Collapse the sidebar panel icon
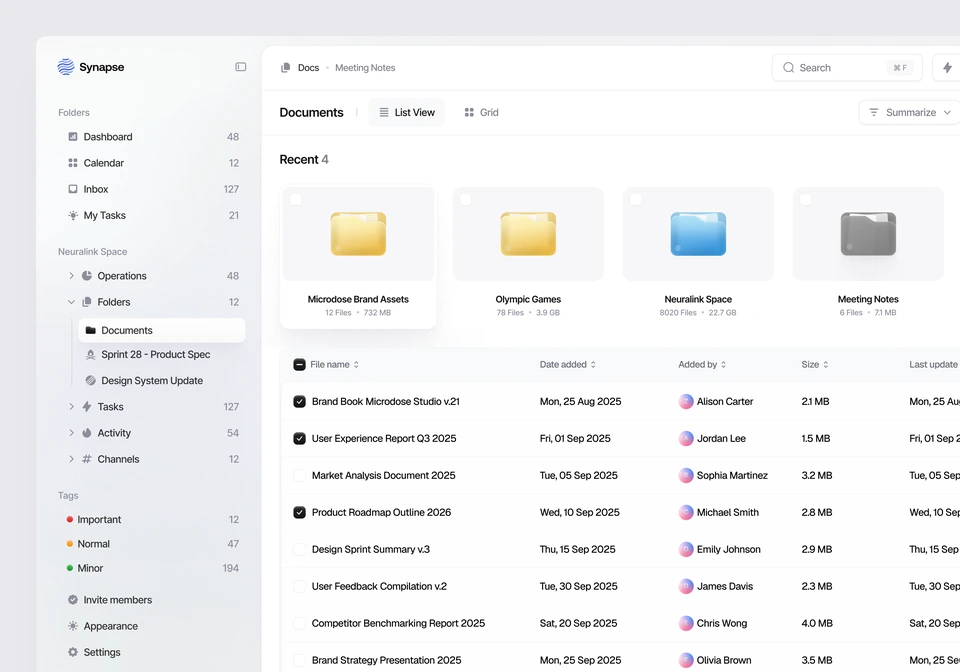The height and width of the screenshot is (672, 960). (x=241, y=67)
